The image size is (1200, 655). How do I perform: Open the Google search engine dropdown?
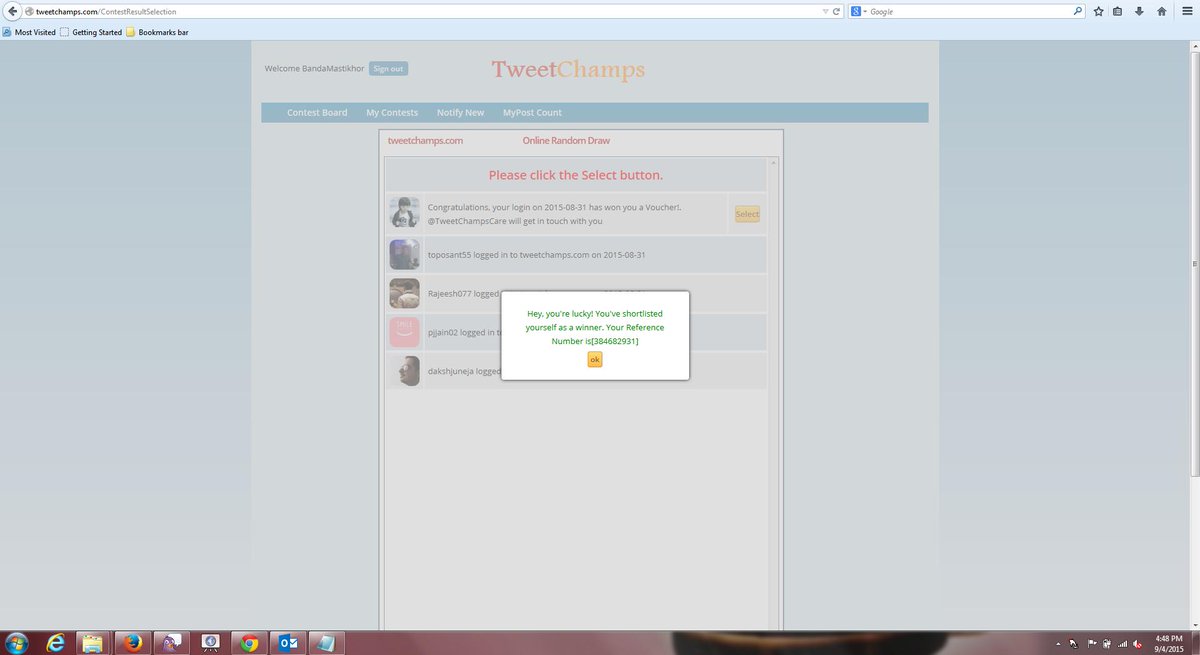point(859,12)
